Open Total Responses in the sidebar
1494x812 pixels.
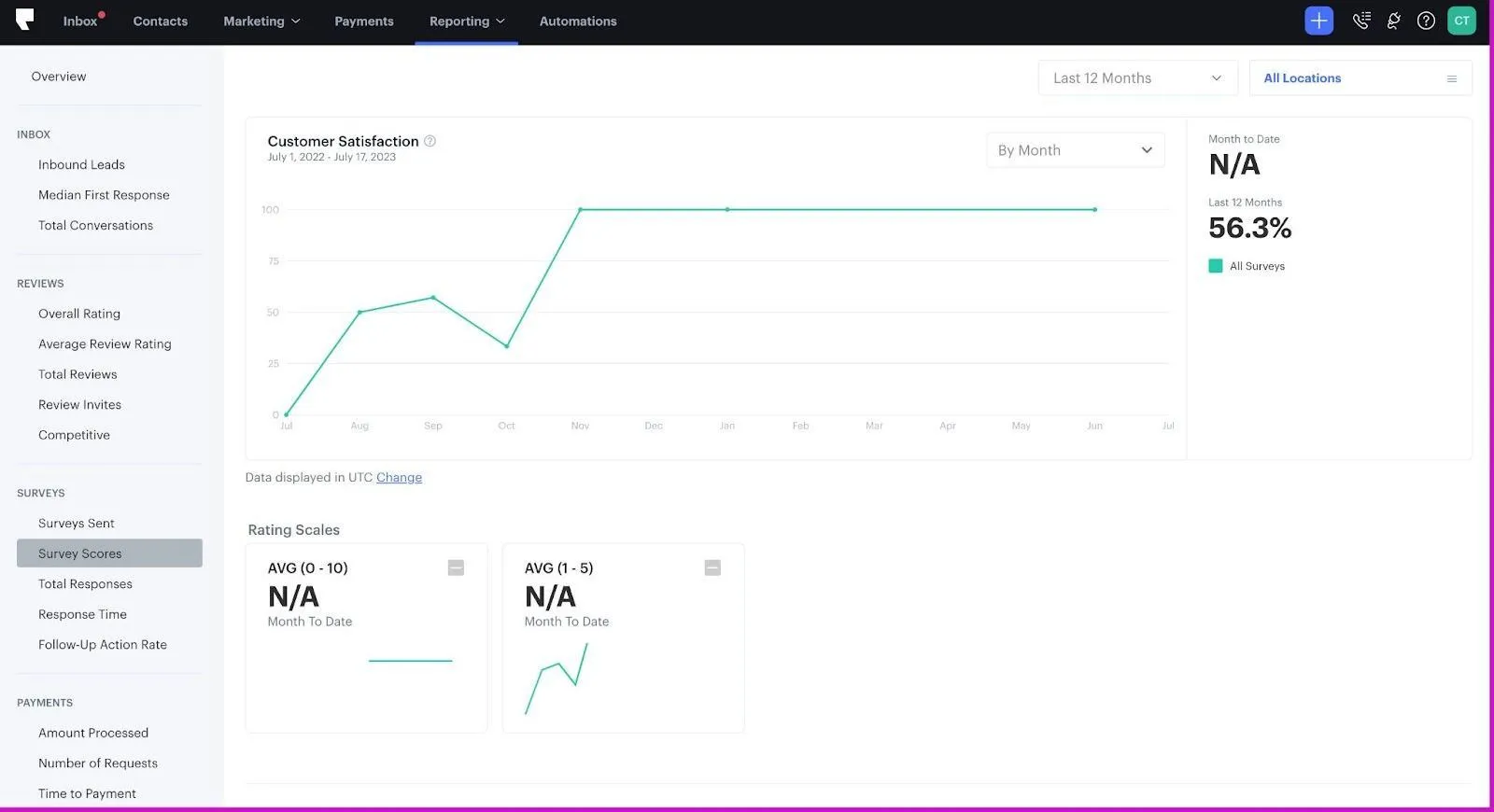tap(85, 584)
